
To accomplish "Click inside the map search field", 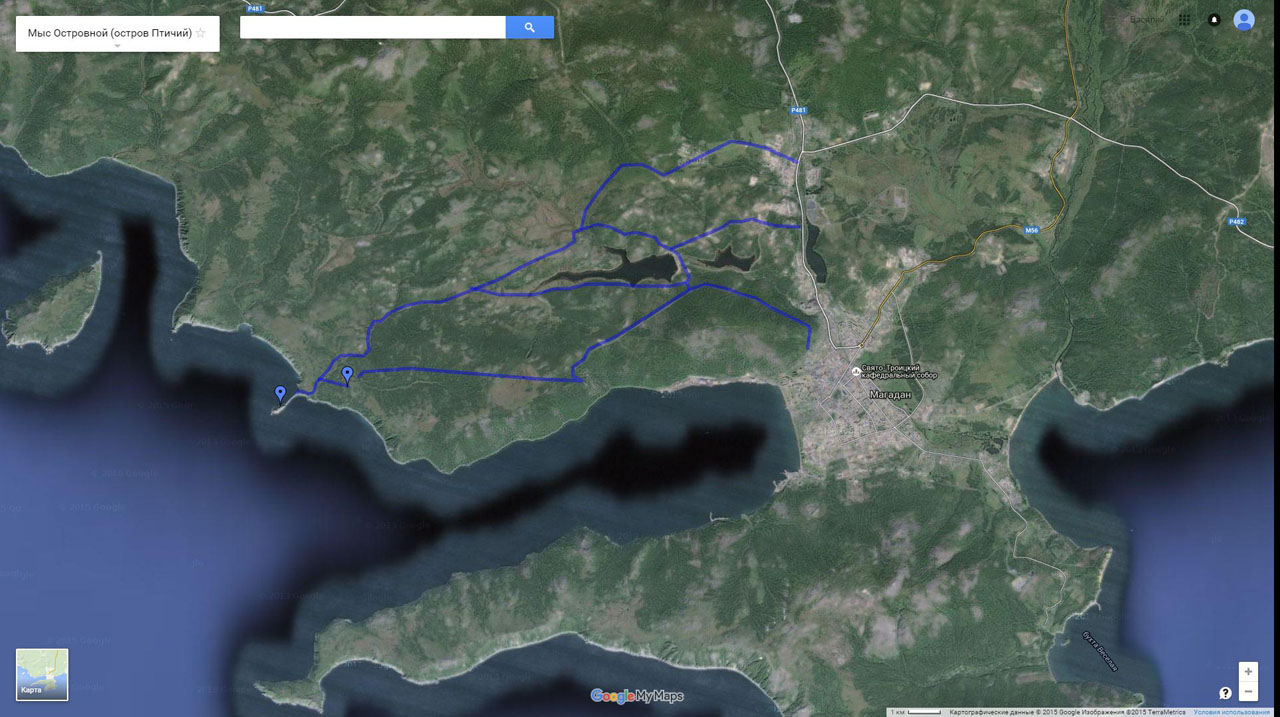I will 373,27.
